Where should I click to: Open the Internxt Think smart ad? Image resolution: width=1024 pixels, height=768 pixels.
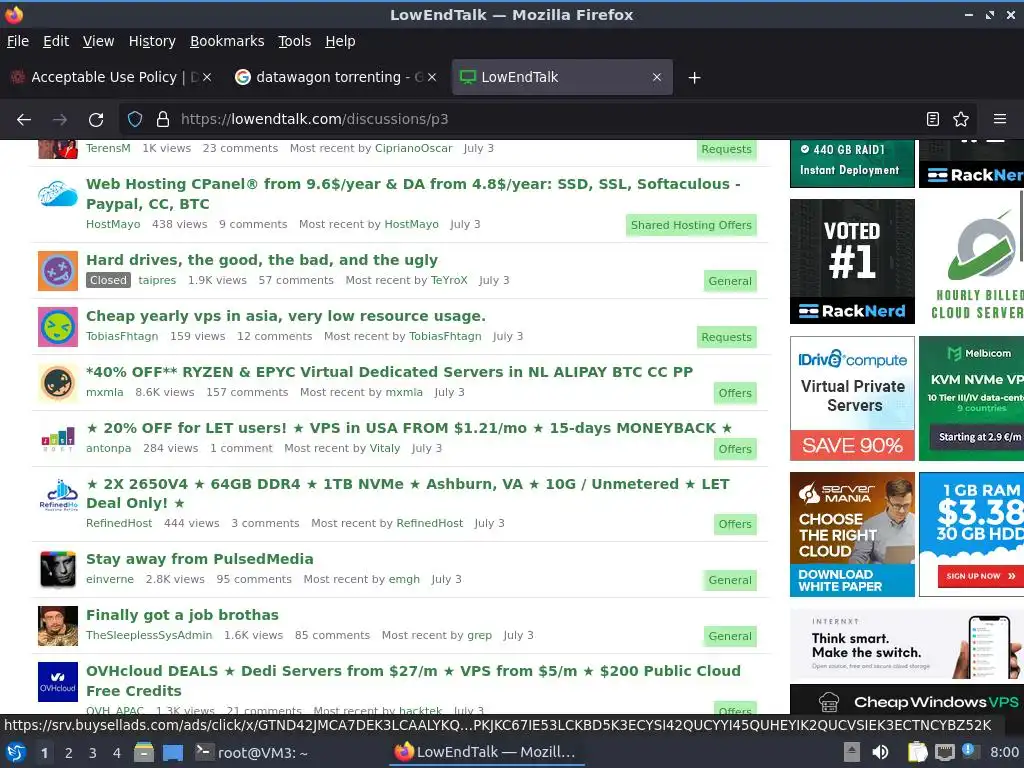pyautogui.click(x=907, y=645)
